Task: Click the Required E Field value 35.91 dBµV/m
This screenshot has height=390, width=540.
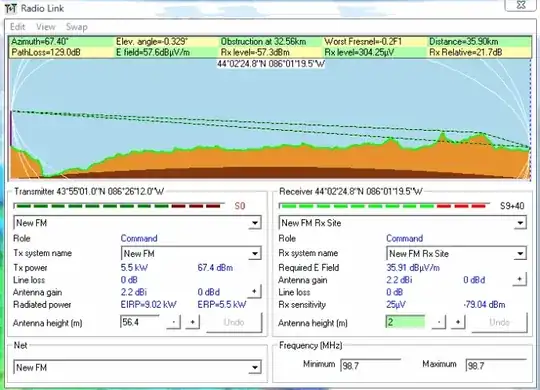Action: click(413, 268)
